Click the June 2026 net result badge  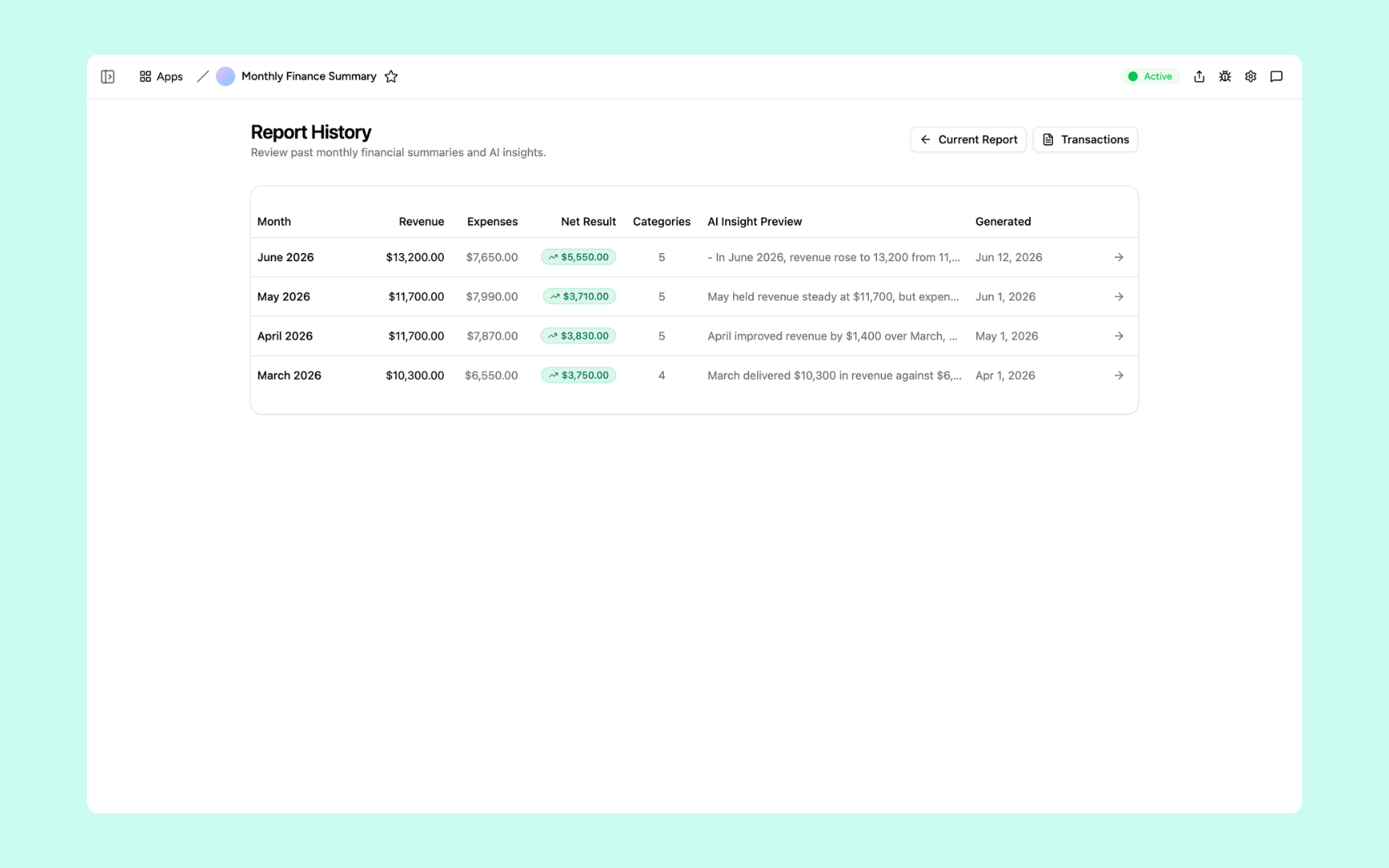coord(579,257)
